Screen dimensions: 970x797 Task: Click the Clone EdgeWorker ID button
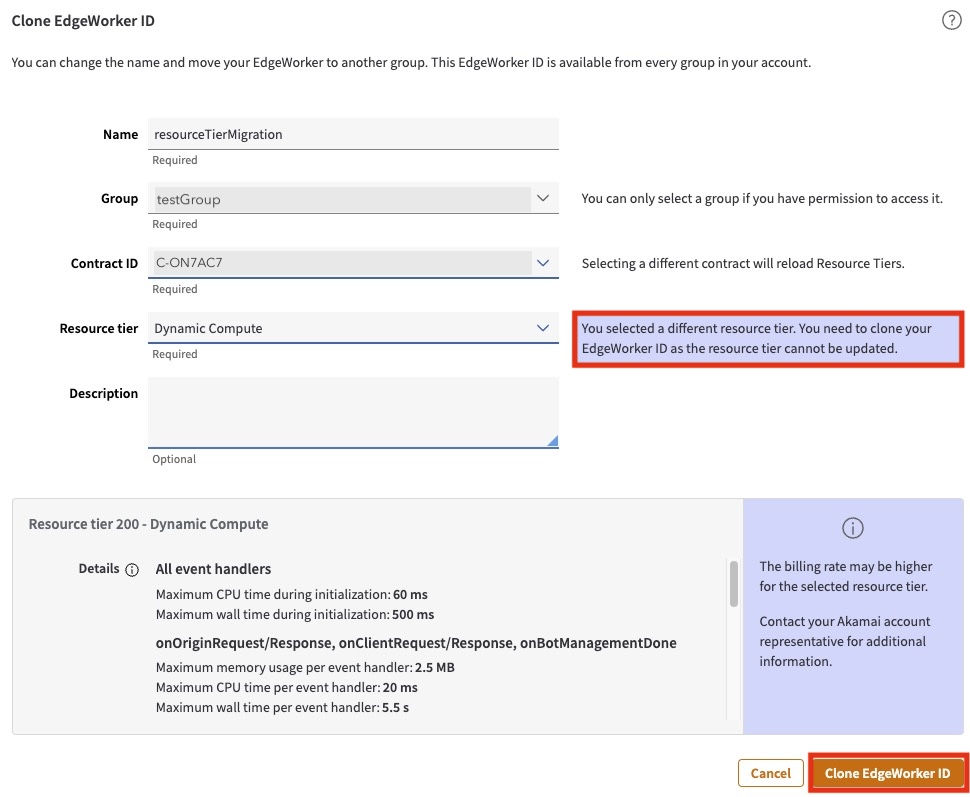887,773
